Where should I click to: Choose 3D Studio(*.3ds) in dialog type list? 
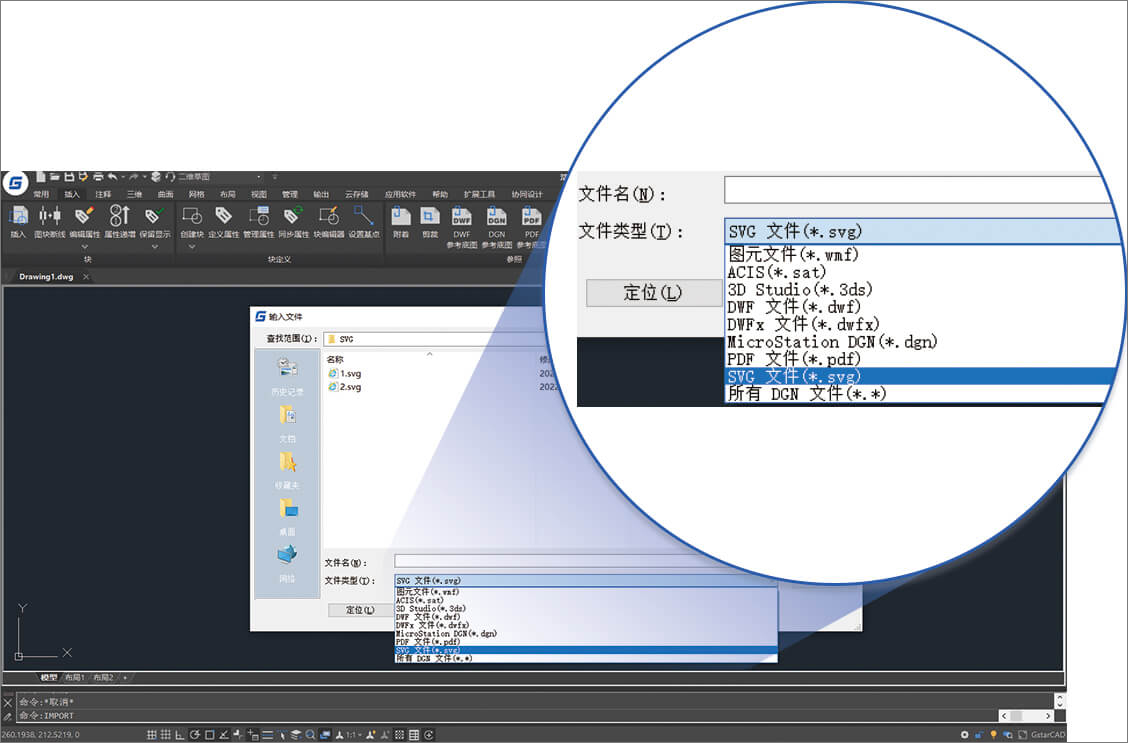(x=586, y=608)
